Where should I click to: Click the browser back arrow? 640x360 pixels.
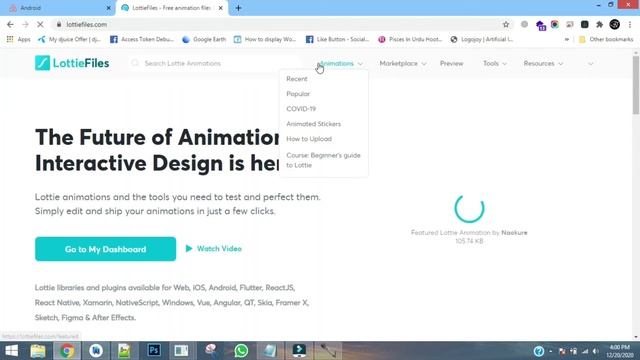[10, 24]
